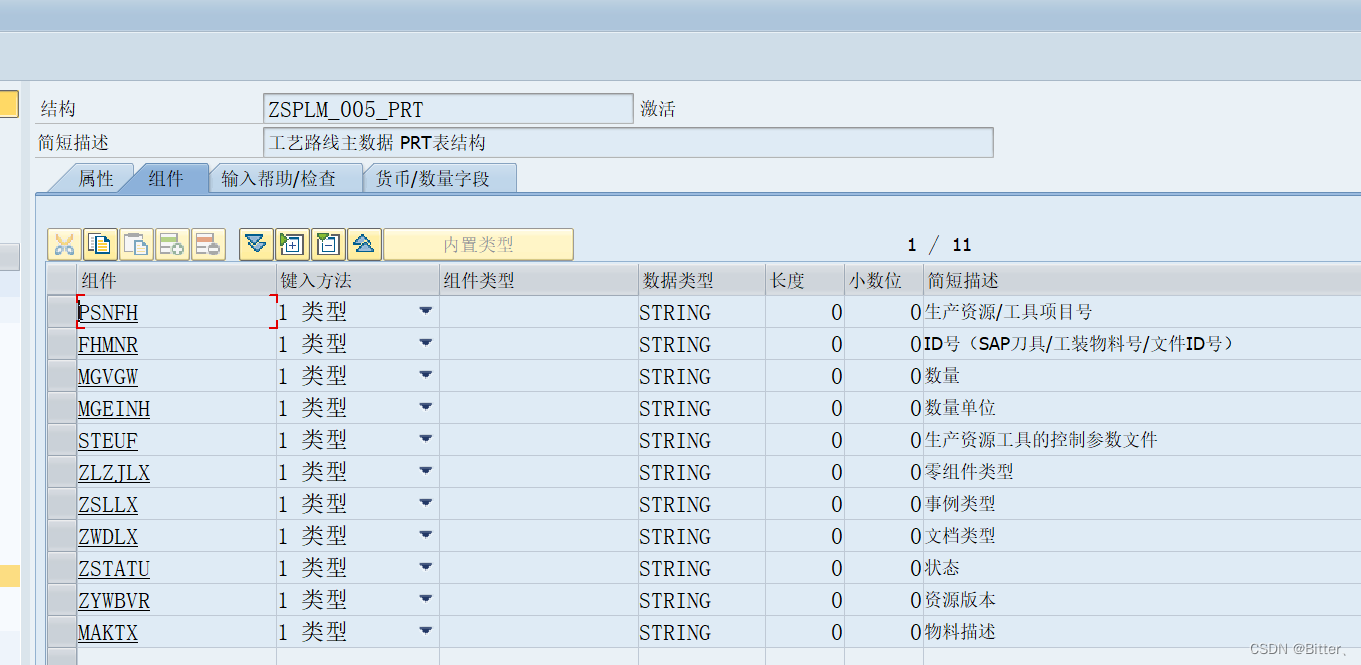Insert a new row with the green plus icon
This screenshot has height=665, width=1361.
(x=171, y=243)
